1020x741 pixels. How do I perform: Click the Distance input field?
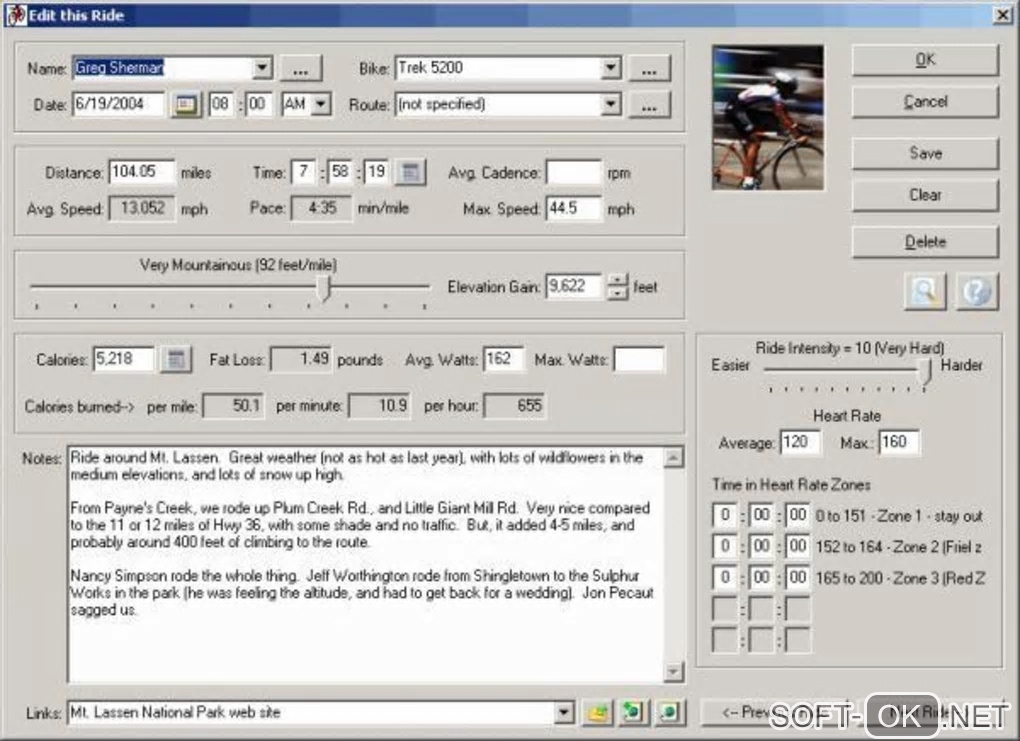point(142,172)
